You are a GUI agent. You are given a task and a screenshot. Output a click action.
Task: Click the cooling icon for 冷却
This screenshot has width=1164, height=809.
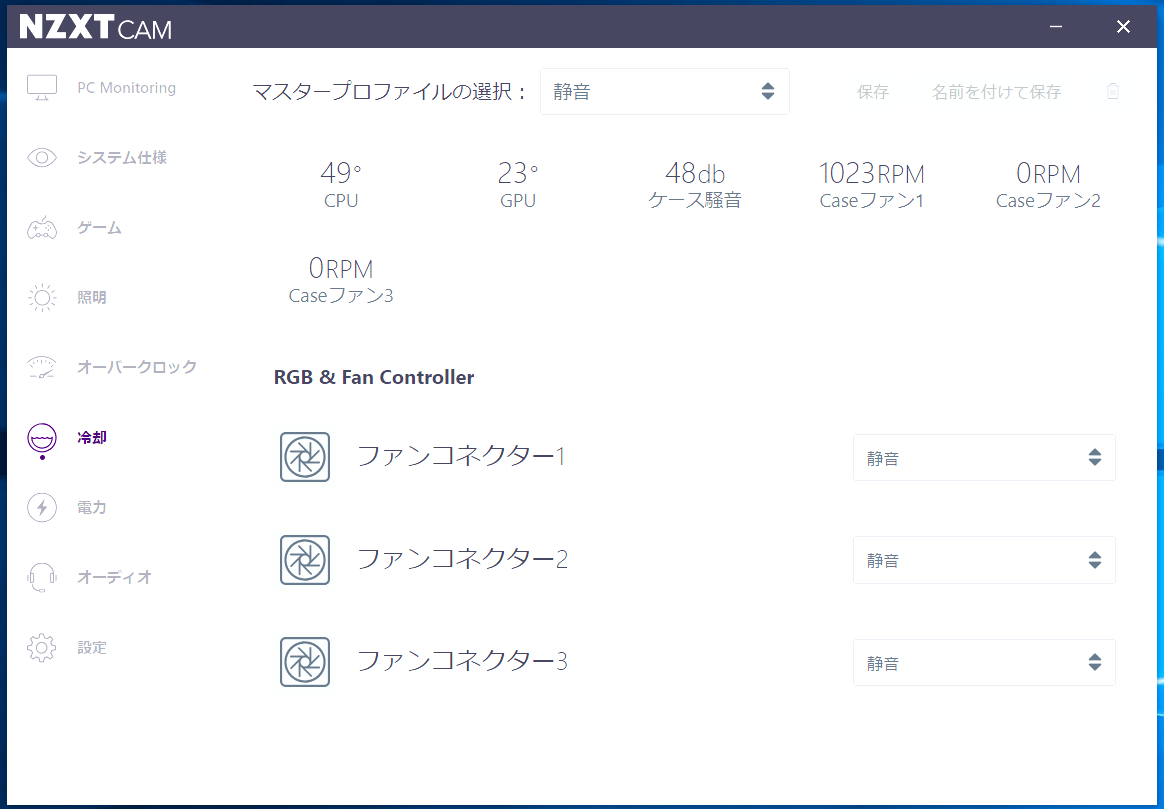pos(42,440)
